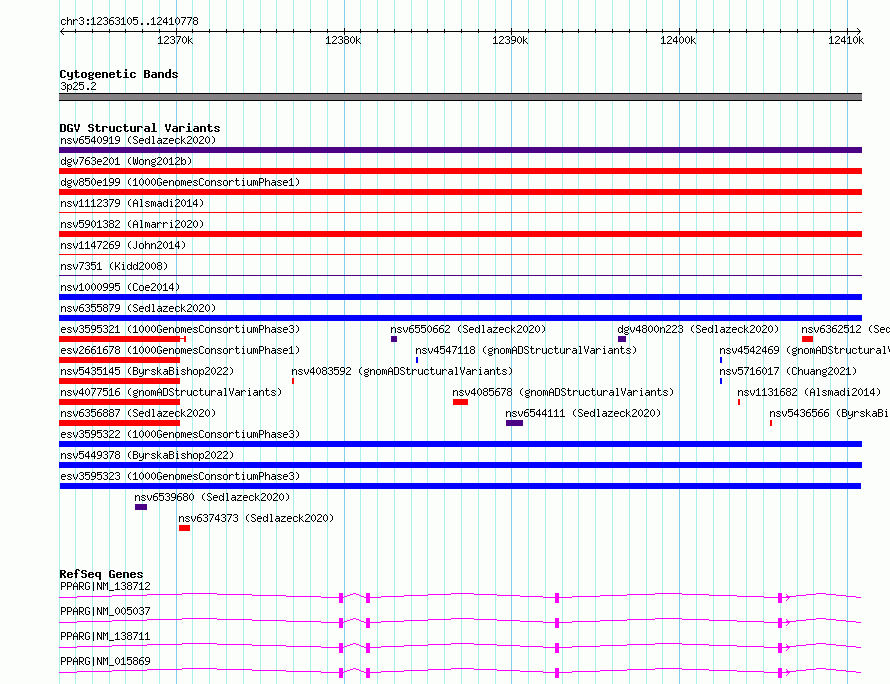Screen dimensions: 890x684
Task: Click the red nsv4083592 variant marker
Action: pyautogui.click(x=293, y=381)
